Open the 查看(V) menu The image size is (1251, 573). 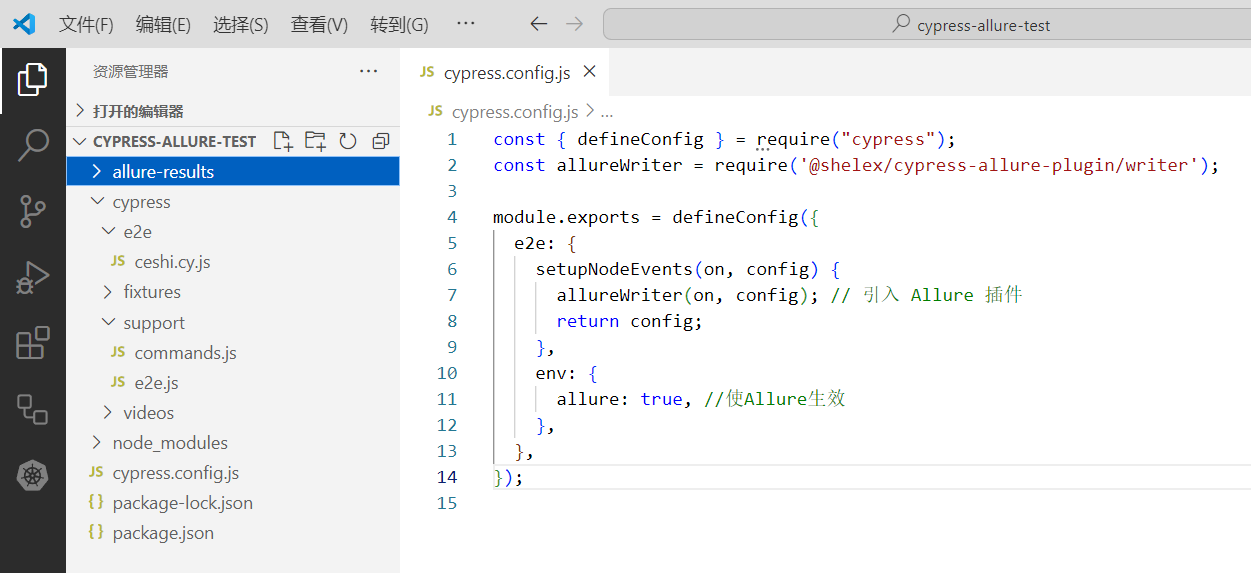coord(319,25)
